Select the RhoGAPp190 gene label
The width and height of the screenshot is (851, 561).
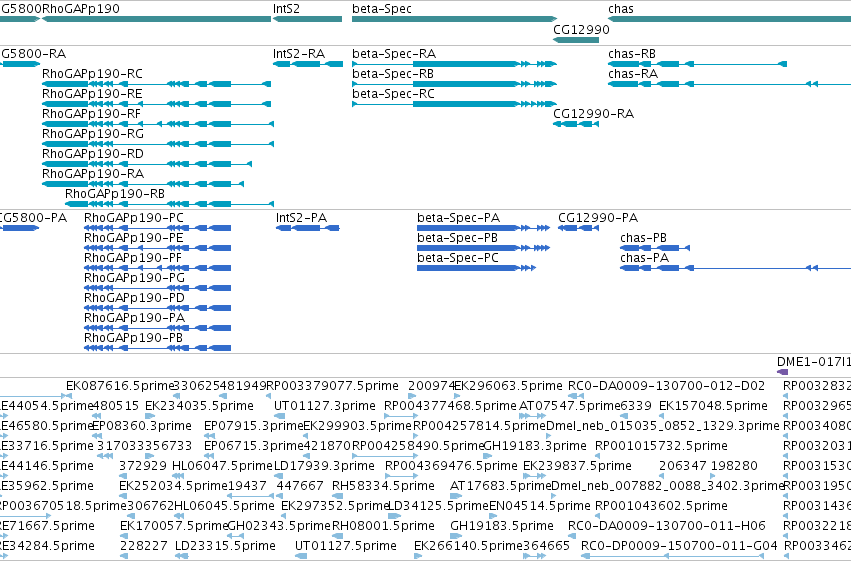[x=81, y=9]
